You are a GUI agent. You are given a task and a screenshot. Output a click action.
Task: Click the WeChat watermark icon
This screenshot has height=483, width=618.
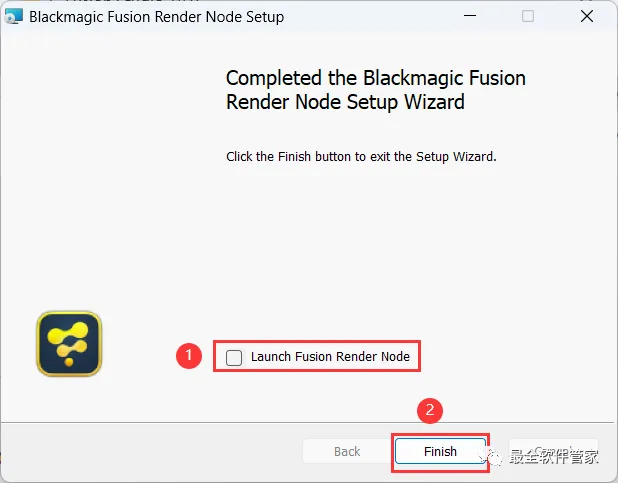490,457
